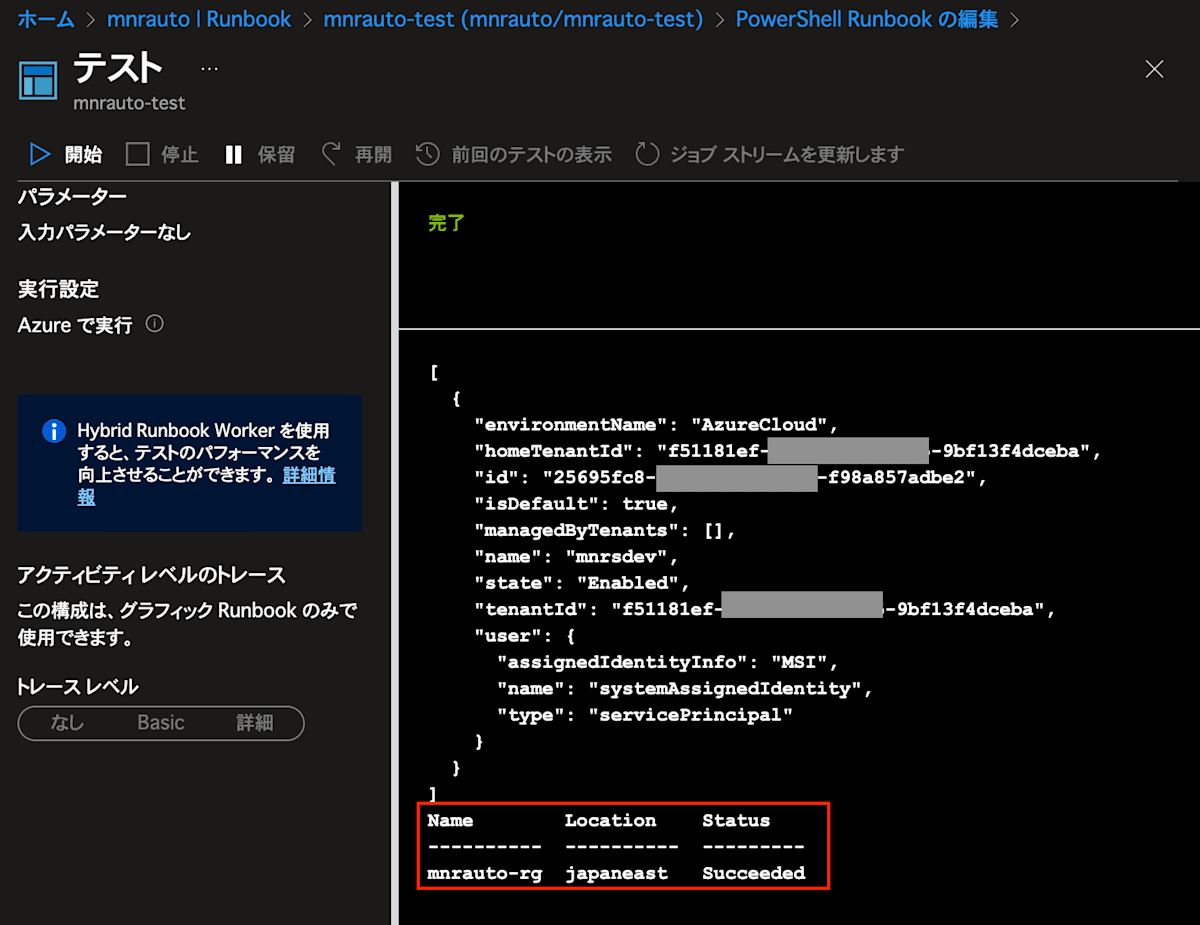Run the test using the 開始 play icon
The width and height of the screenshot is (1200, 925).
point(40,154)
